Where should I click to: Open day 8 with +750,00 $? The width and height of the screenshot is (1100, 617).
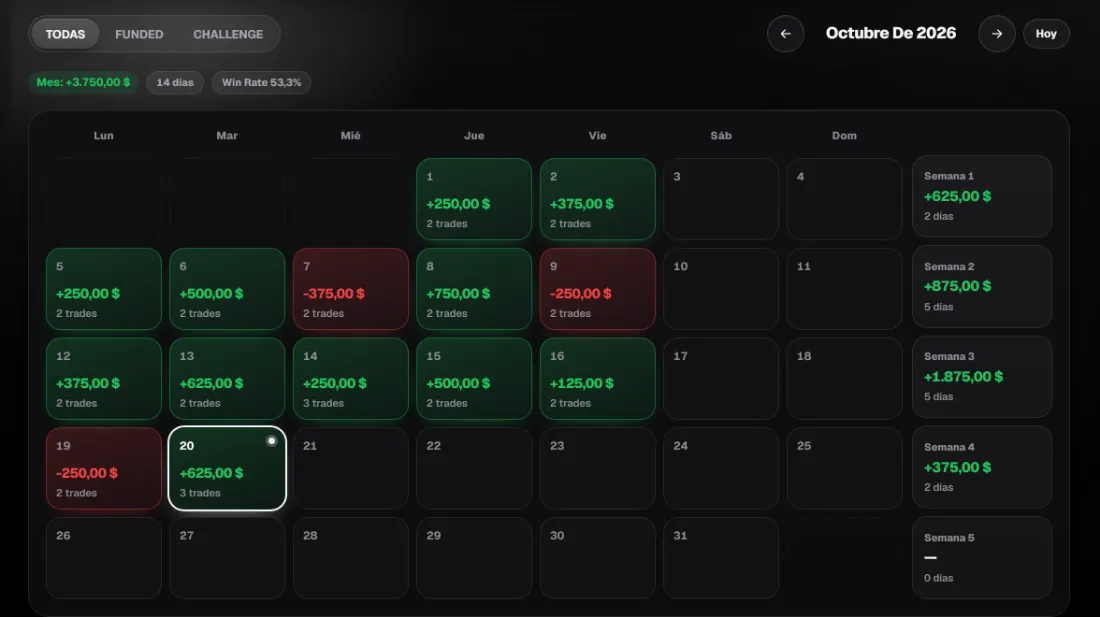click(474, 289)
